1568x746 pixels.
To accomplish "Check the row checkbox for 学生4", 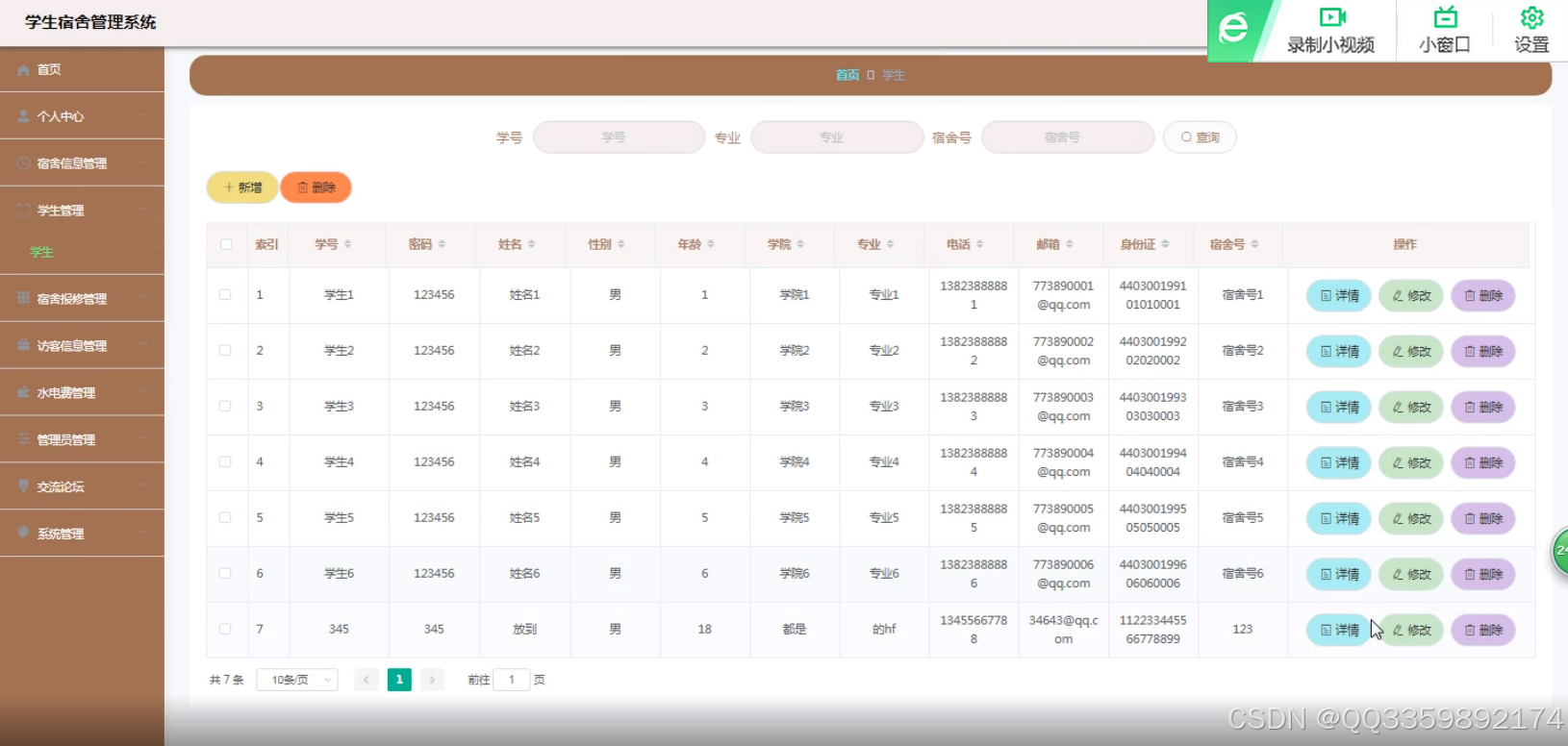I will coord(225,461).
